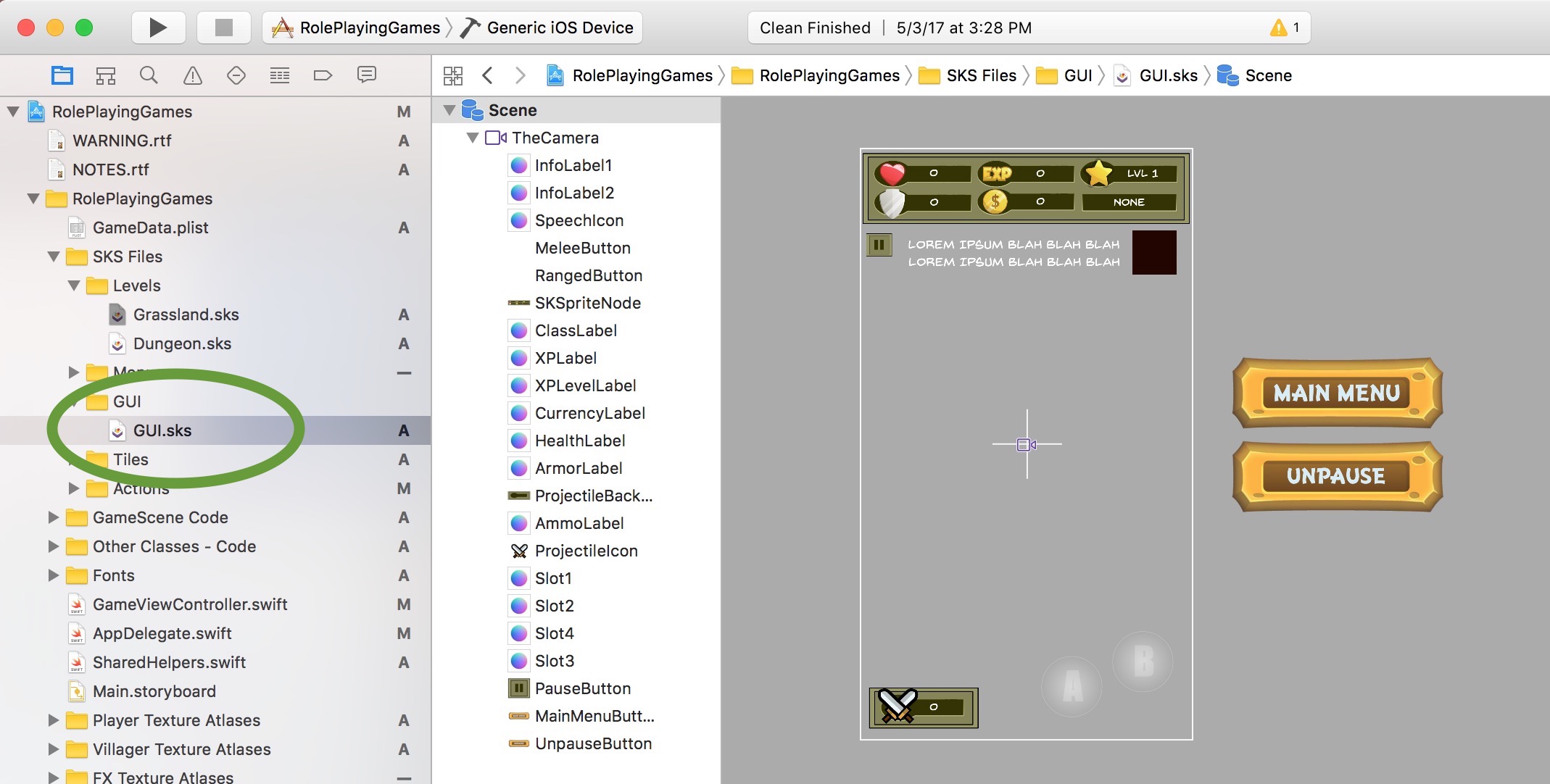The height and width of the screenshot is (784, 1550).
Task: Open the Report navigator speech-bubble icon
Action: tap(367, 75)
